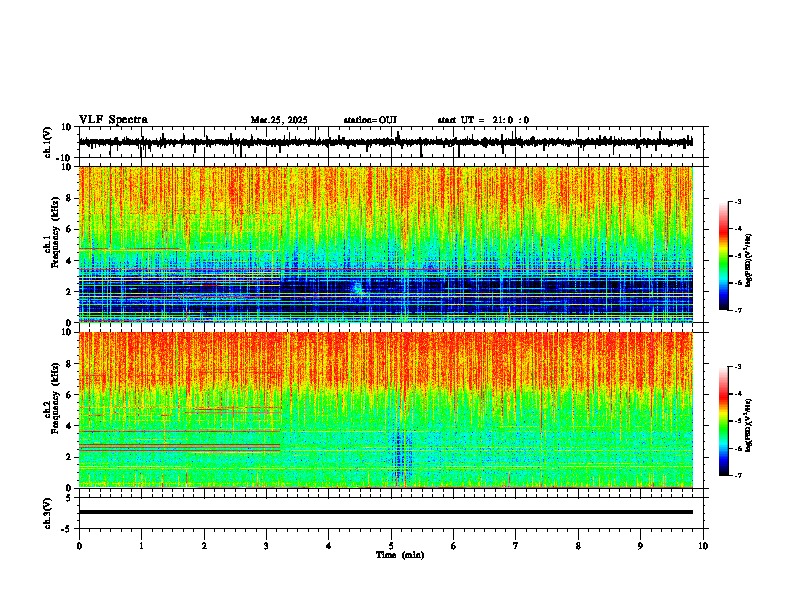Click the ch.1 colorbar log(PSD) unit label
The height and width of the screenshot is (612, 792).
click(749, 261)
